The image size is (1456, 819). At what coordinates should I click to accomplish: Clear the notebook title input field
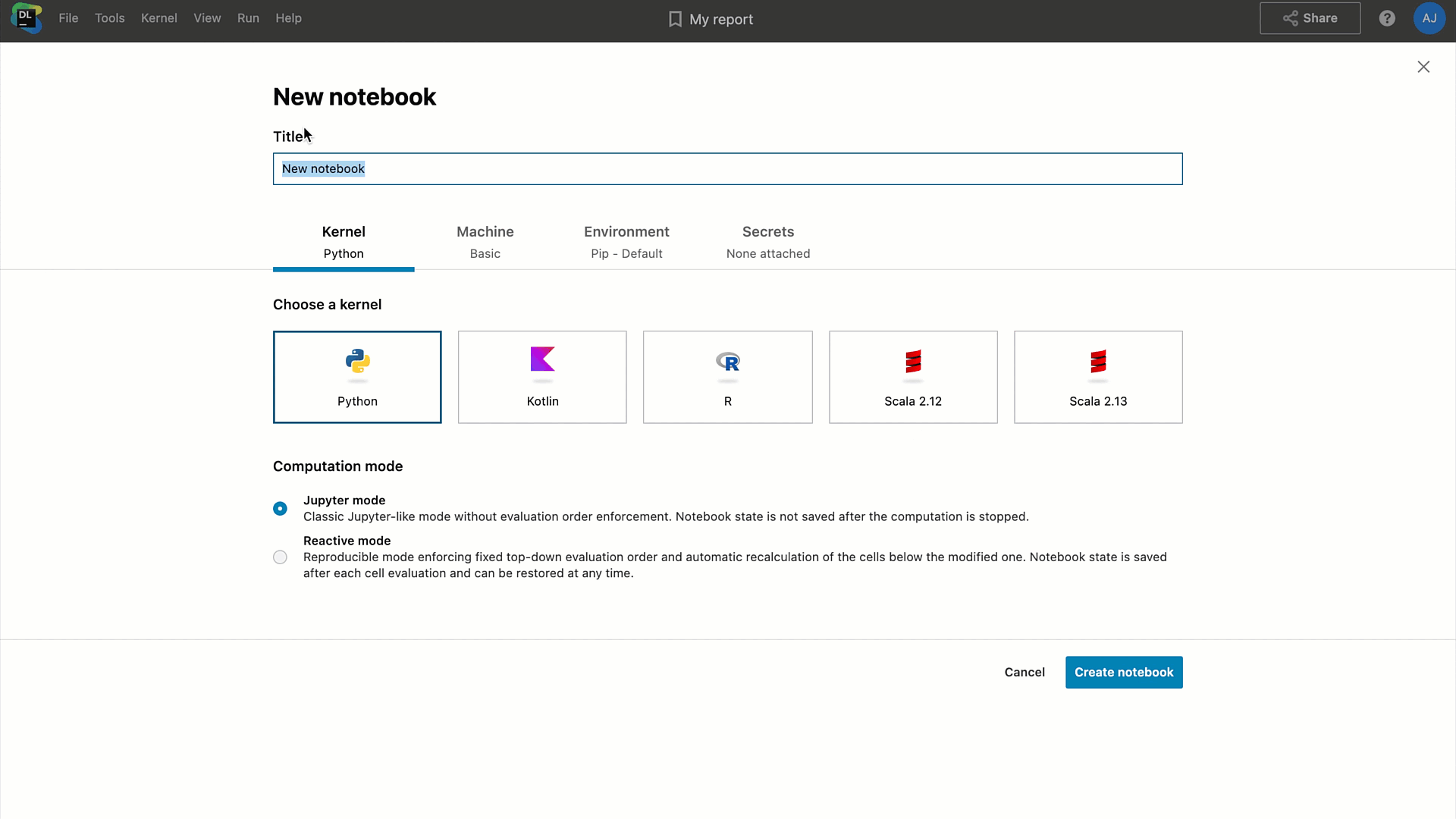click(x=727, y=168)
